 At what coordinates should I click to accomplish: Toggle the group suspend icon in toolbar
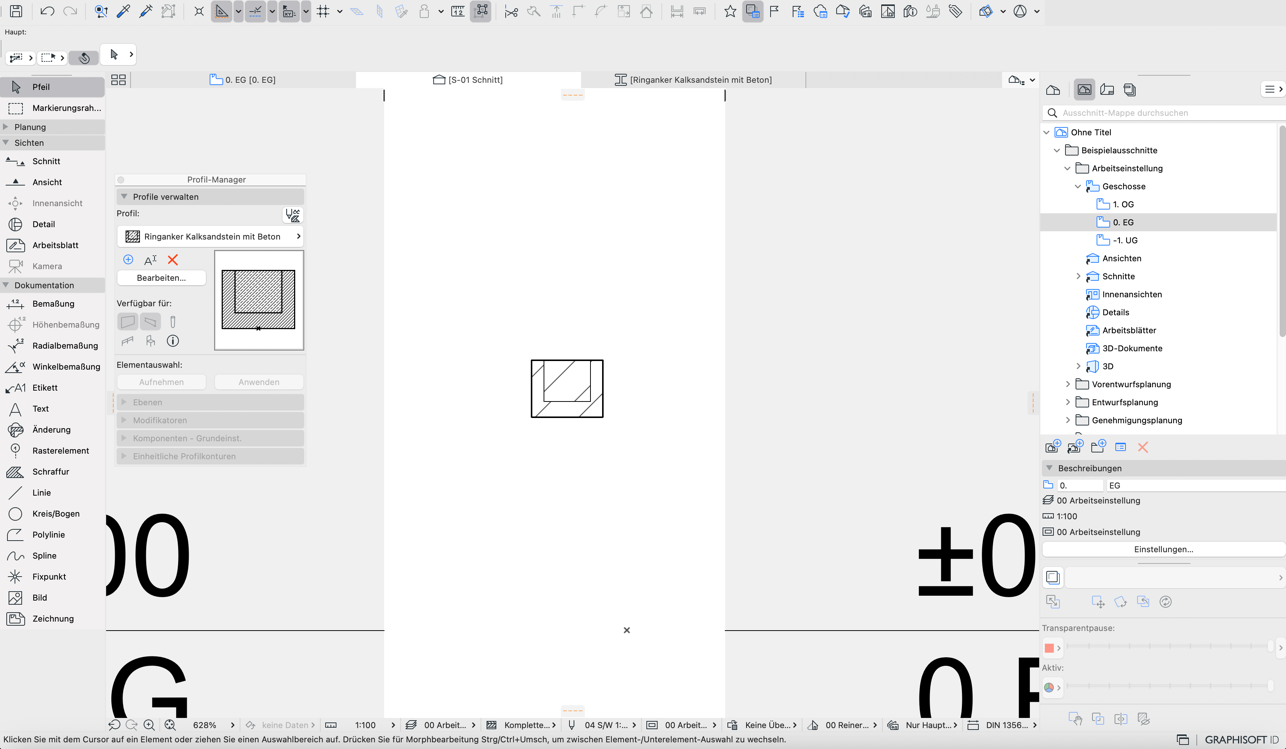[x=481, y=12]
